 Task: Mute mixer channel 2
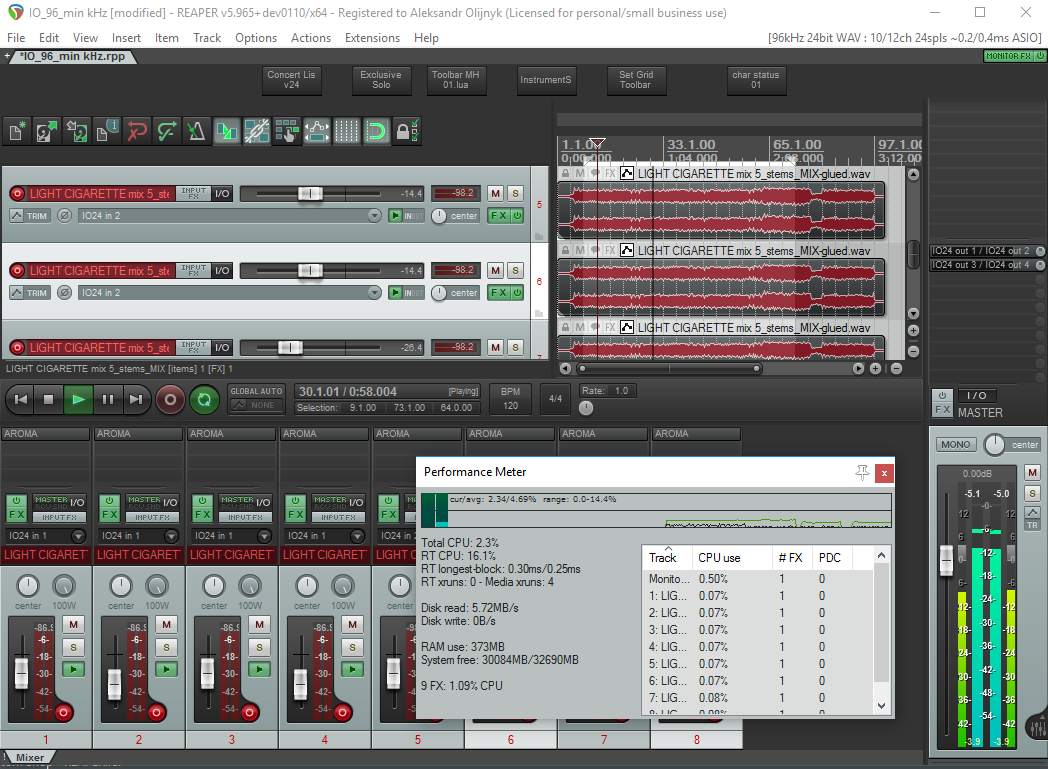(x=166, y=624)
